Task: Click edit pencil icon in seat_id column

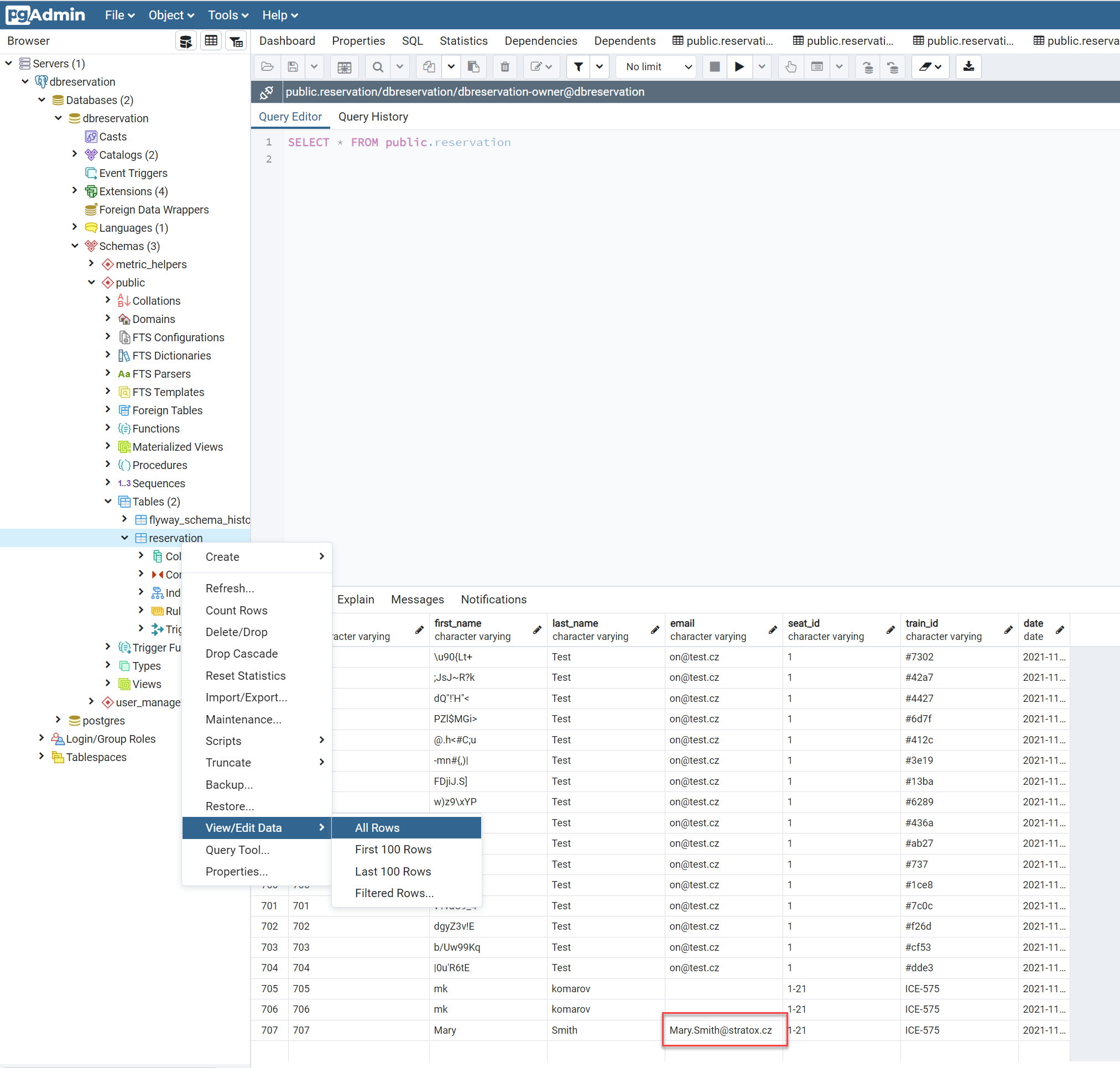Action: pyautogui.click(x=890, y=629)
